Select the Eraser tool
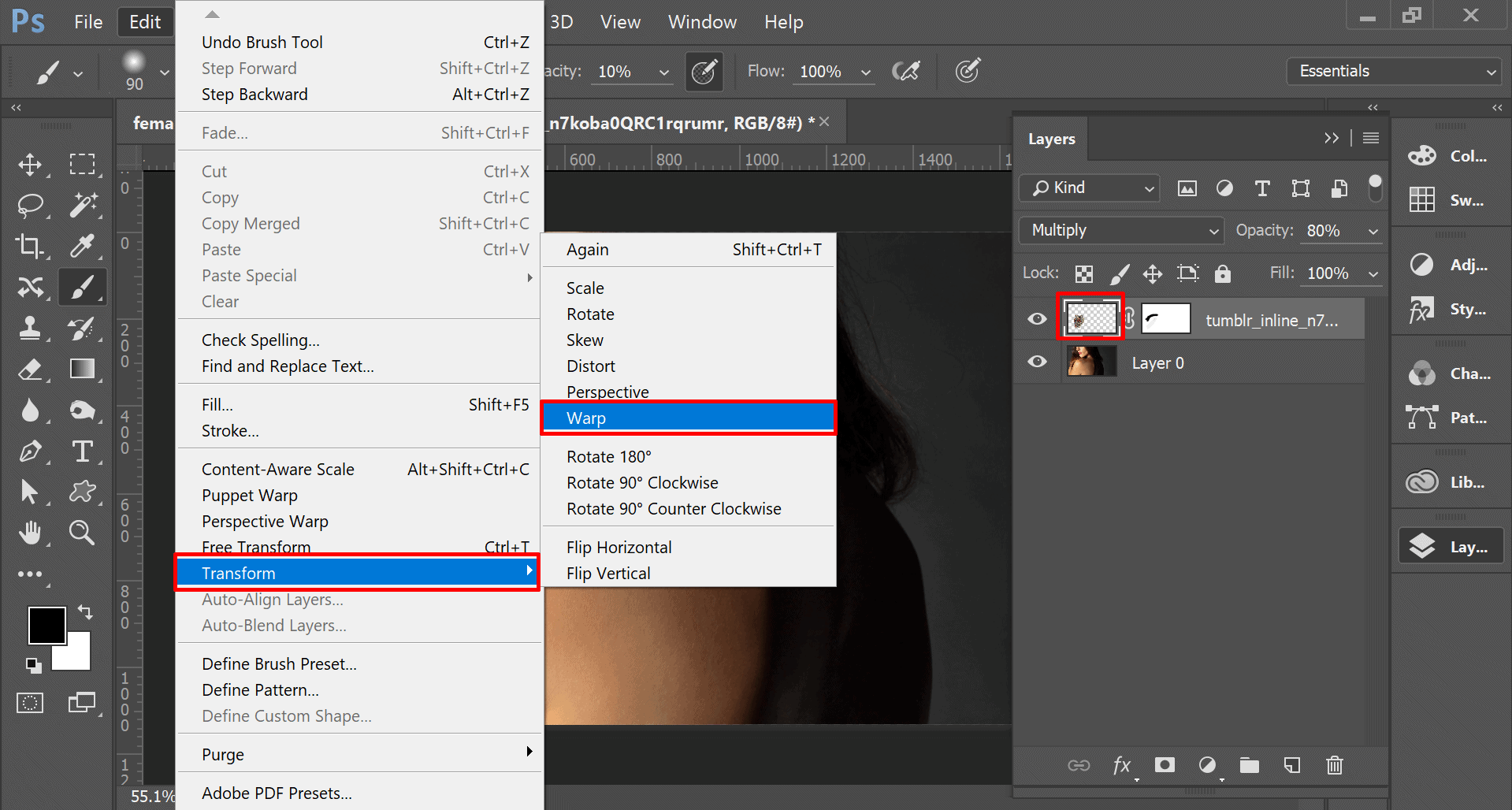This screenshot has height=810, width=1512. [x=30, y=369]
